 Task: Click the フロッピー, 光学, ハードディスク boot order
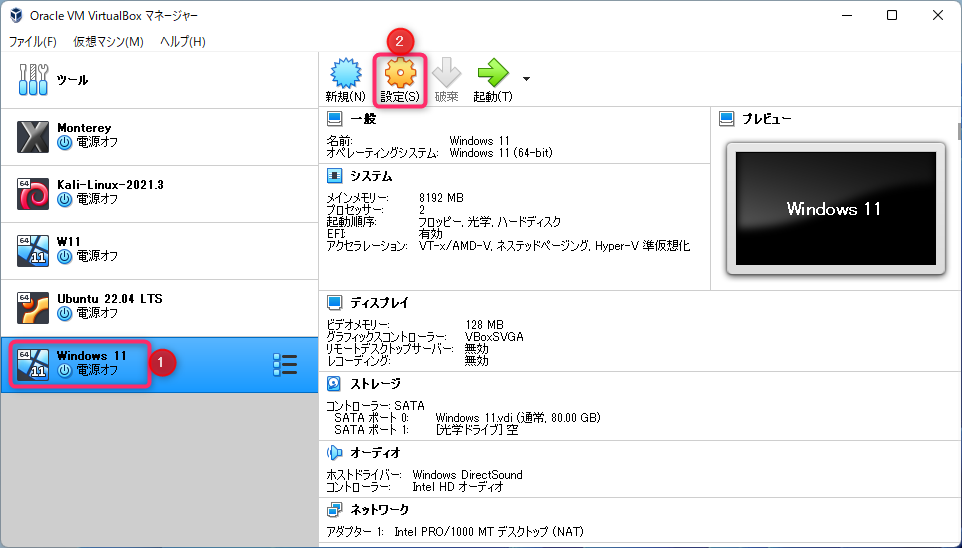[x=490, y=222]
